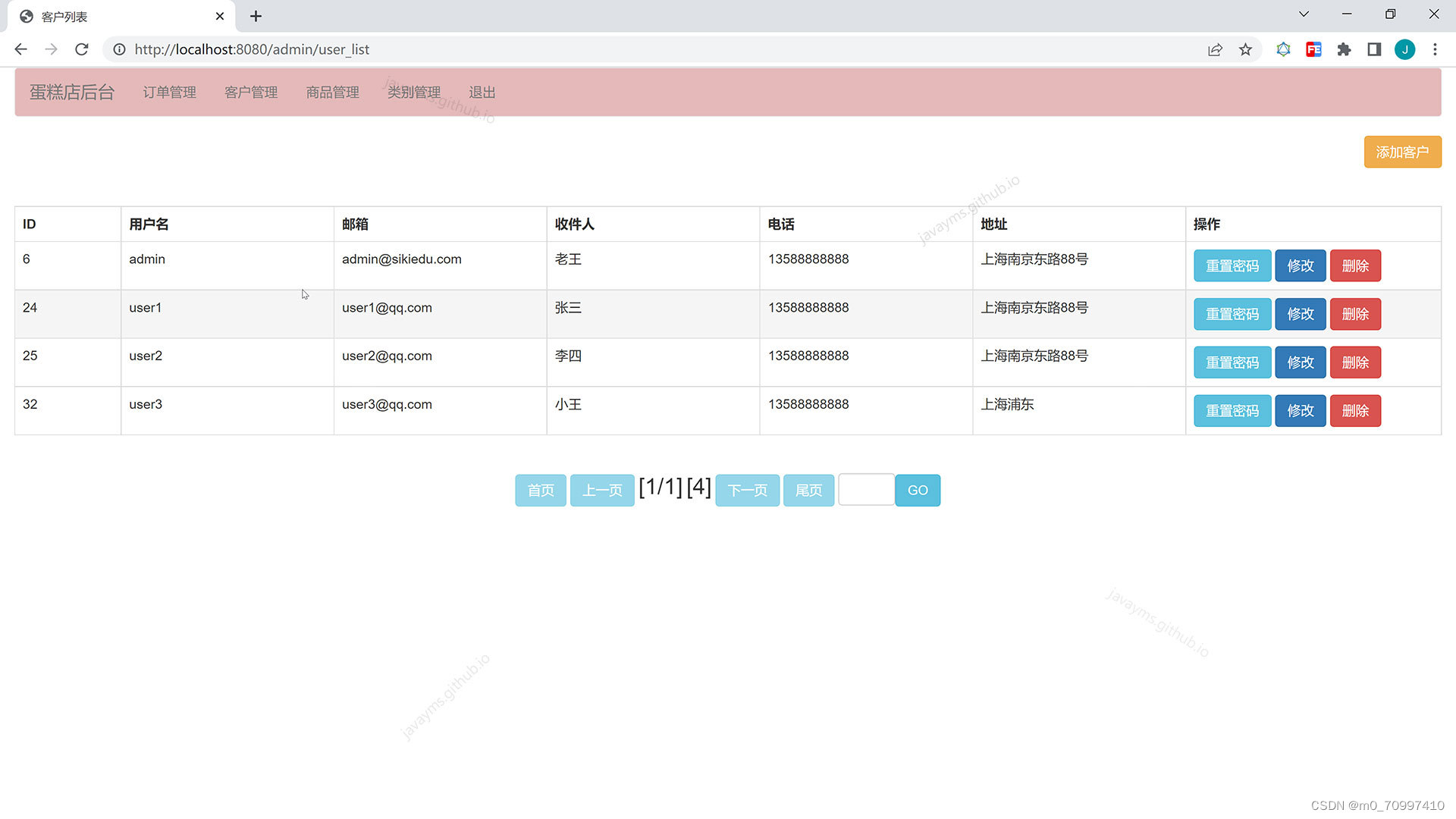Select 类别管理 in the top navigation
The width and height of the screenshot is (1456, 819).
(x=413, y=93)
